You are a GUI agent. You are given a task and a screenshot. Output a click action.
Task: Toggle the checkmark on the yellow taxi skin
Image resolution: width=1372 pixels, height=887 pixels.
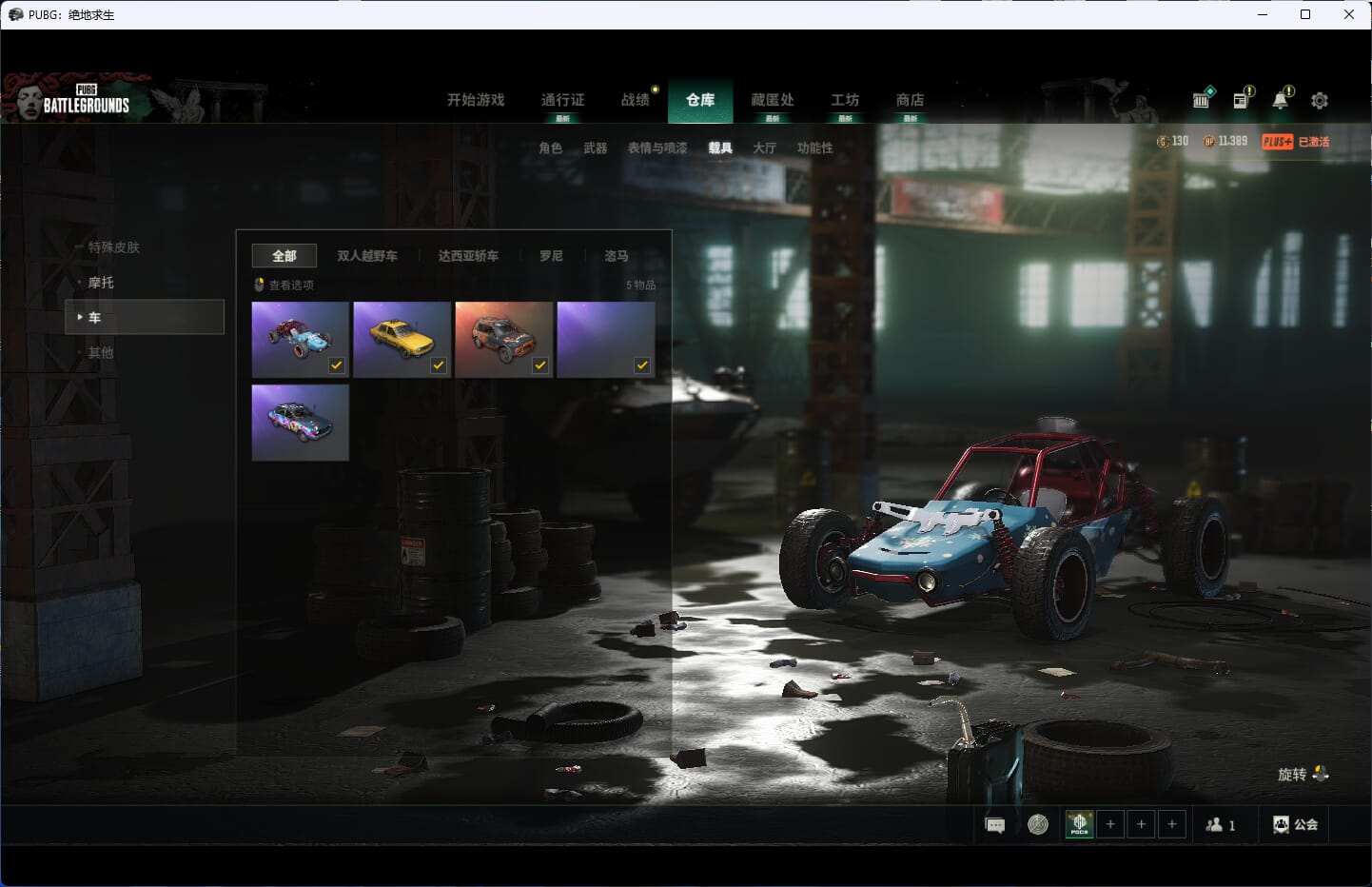point(439,365)
